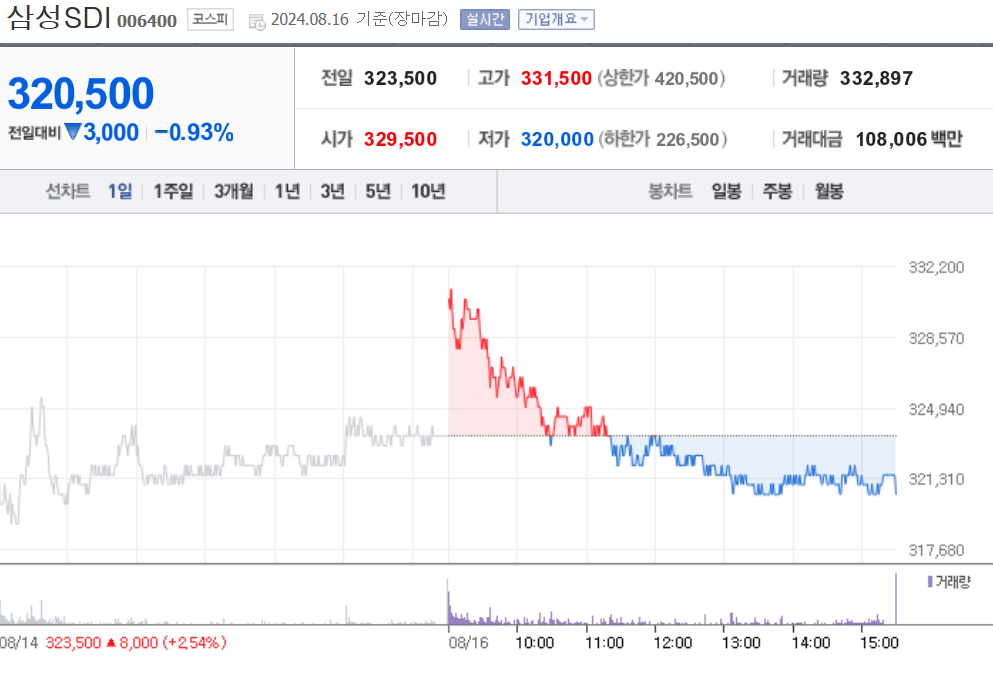Click the calendar clock icon beside the date
The image size is (993, 678).
[257, 22]
